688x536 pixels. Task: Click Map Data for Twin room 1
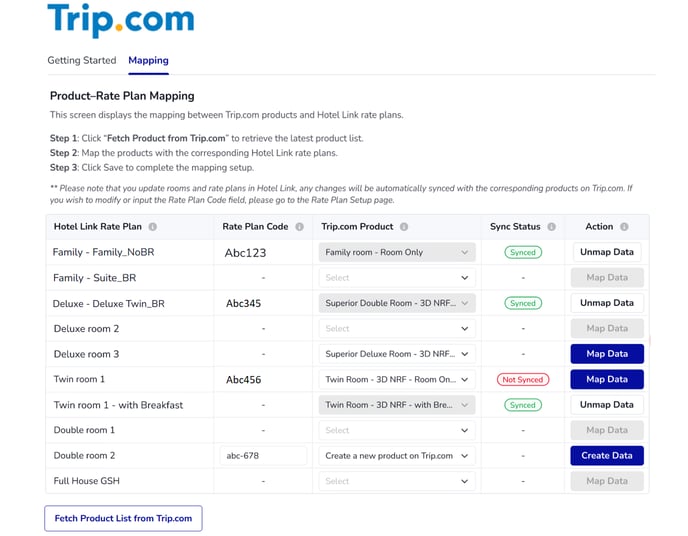pos(607,380)
